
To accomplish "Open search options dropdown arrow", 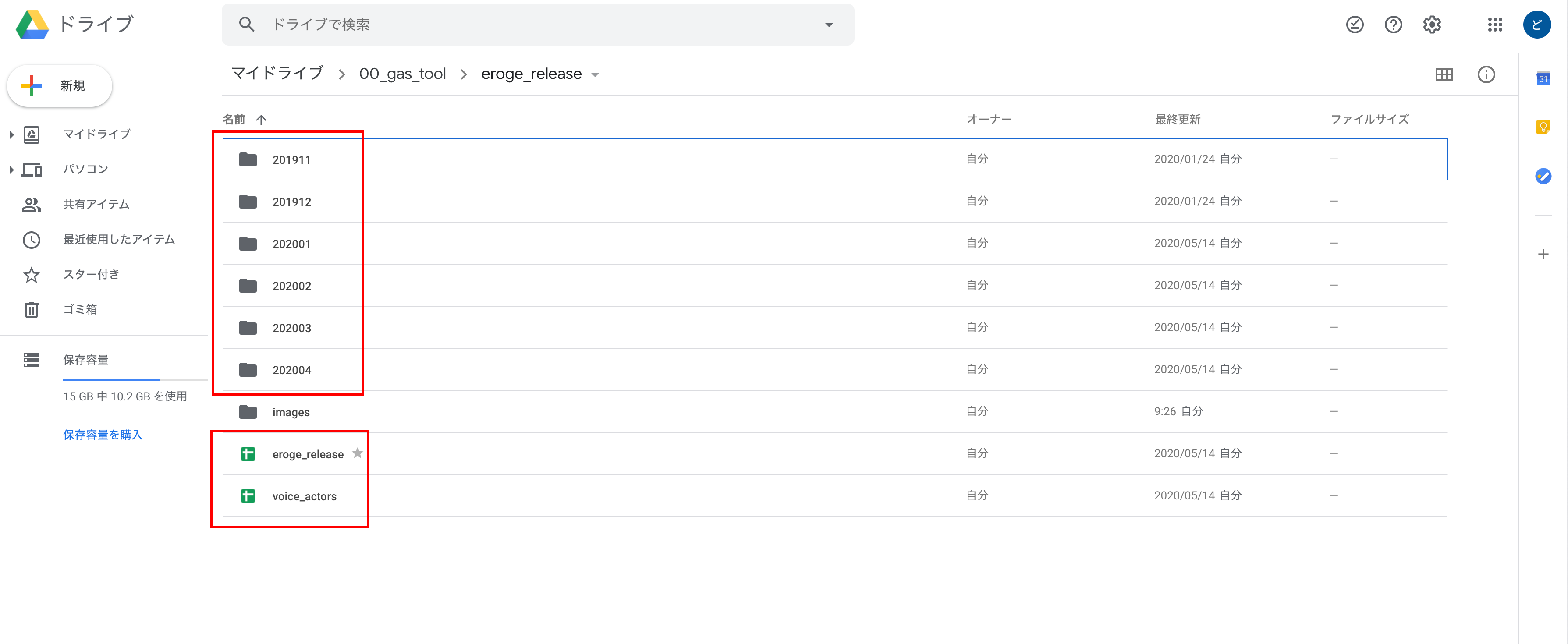I will 828,25.
